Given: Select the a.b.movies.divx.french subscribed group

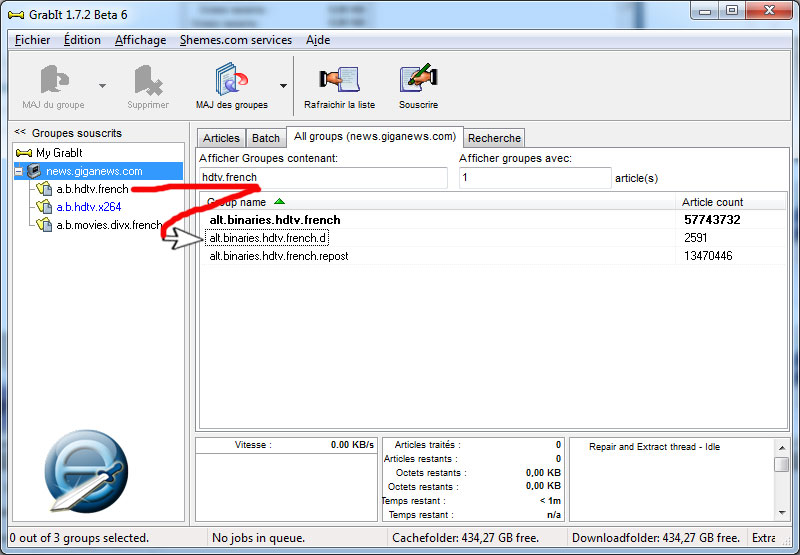Looking at the screenshot, I should (109, 224).
